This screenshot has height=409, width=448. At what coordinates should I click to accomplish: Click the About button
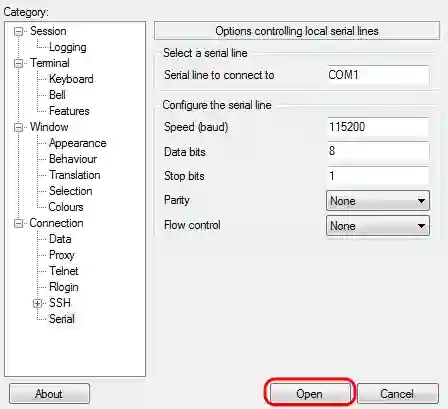(49, 394)
